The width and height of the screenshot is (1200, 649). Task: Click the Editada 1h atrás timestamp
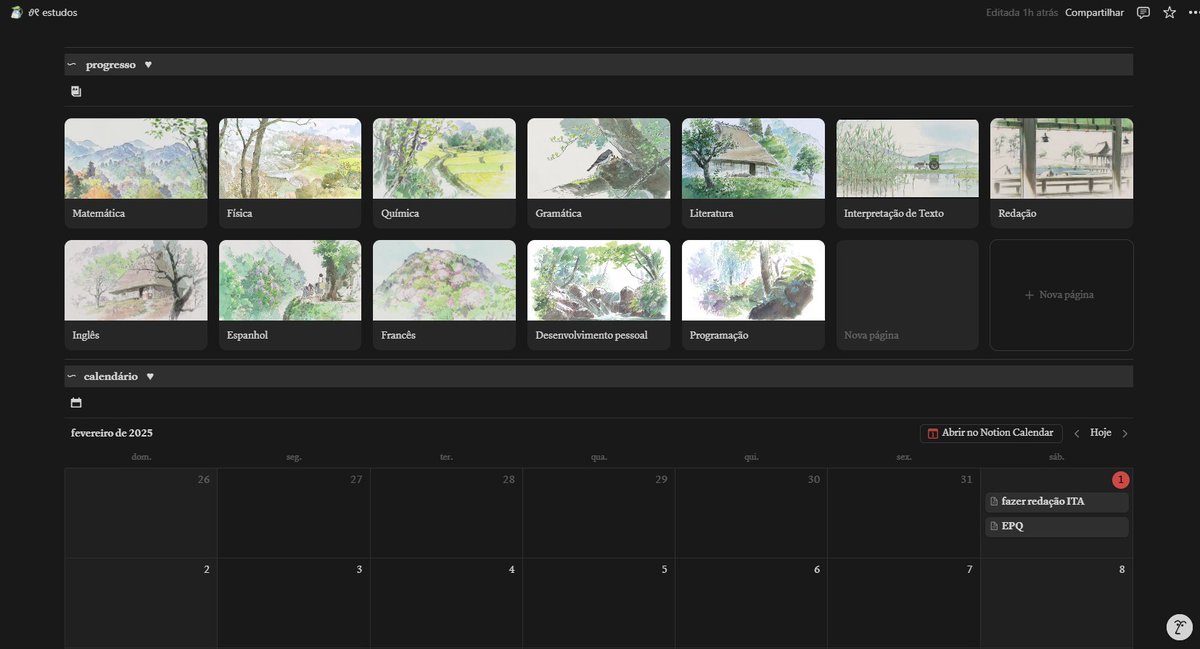[1022, 13]
